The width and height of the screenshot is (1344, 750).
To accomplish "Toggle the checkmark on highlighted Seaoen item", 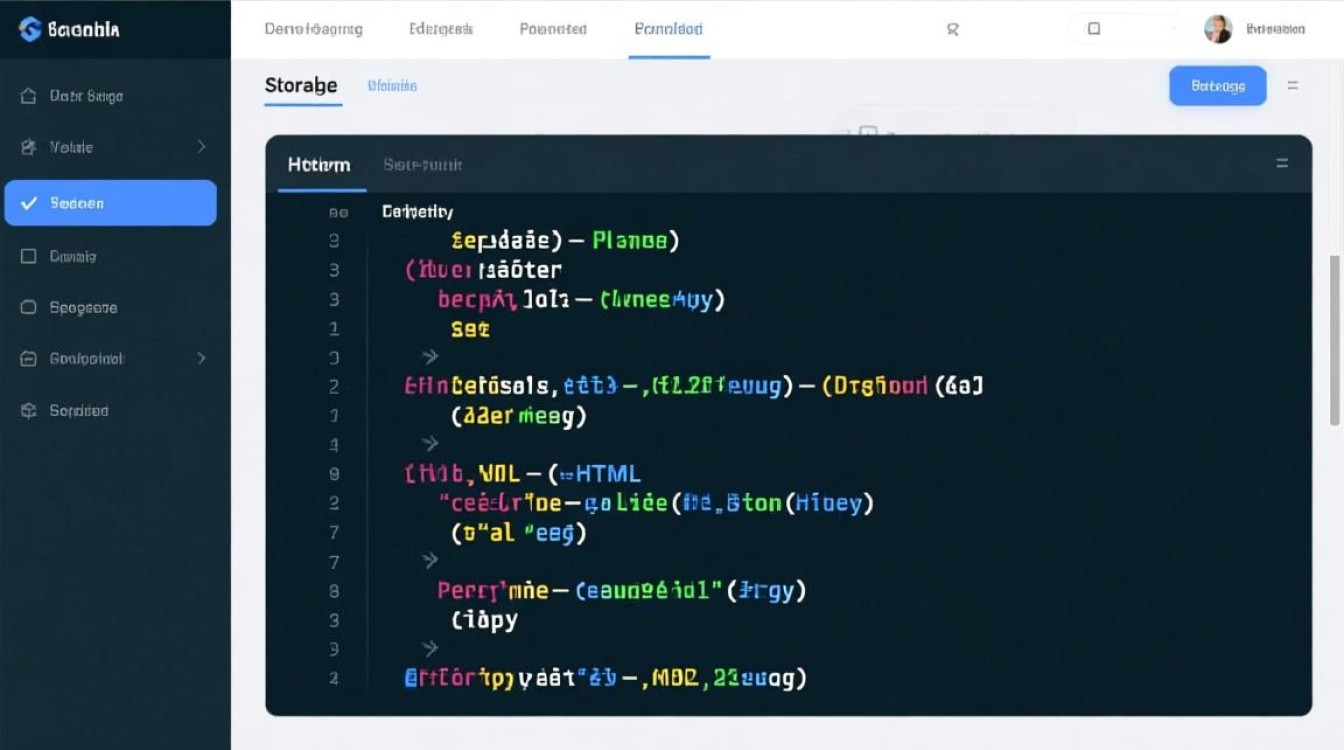I will (29, 203).
